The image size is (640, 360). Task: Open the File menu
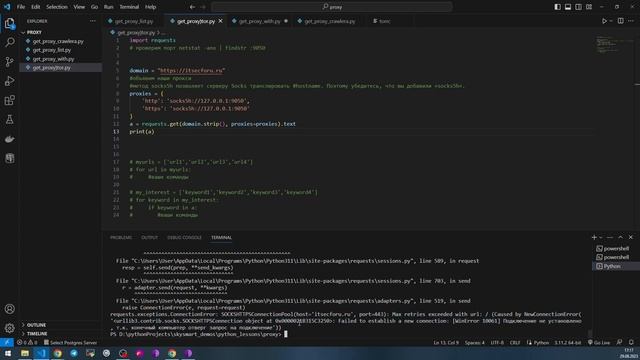coord(21,7)
